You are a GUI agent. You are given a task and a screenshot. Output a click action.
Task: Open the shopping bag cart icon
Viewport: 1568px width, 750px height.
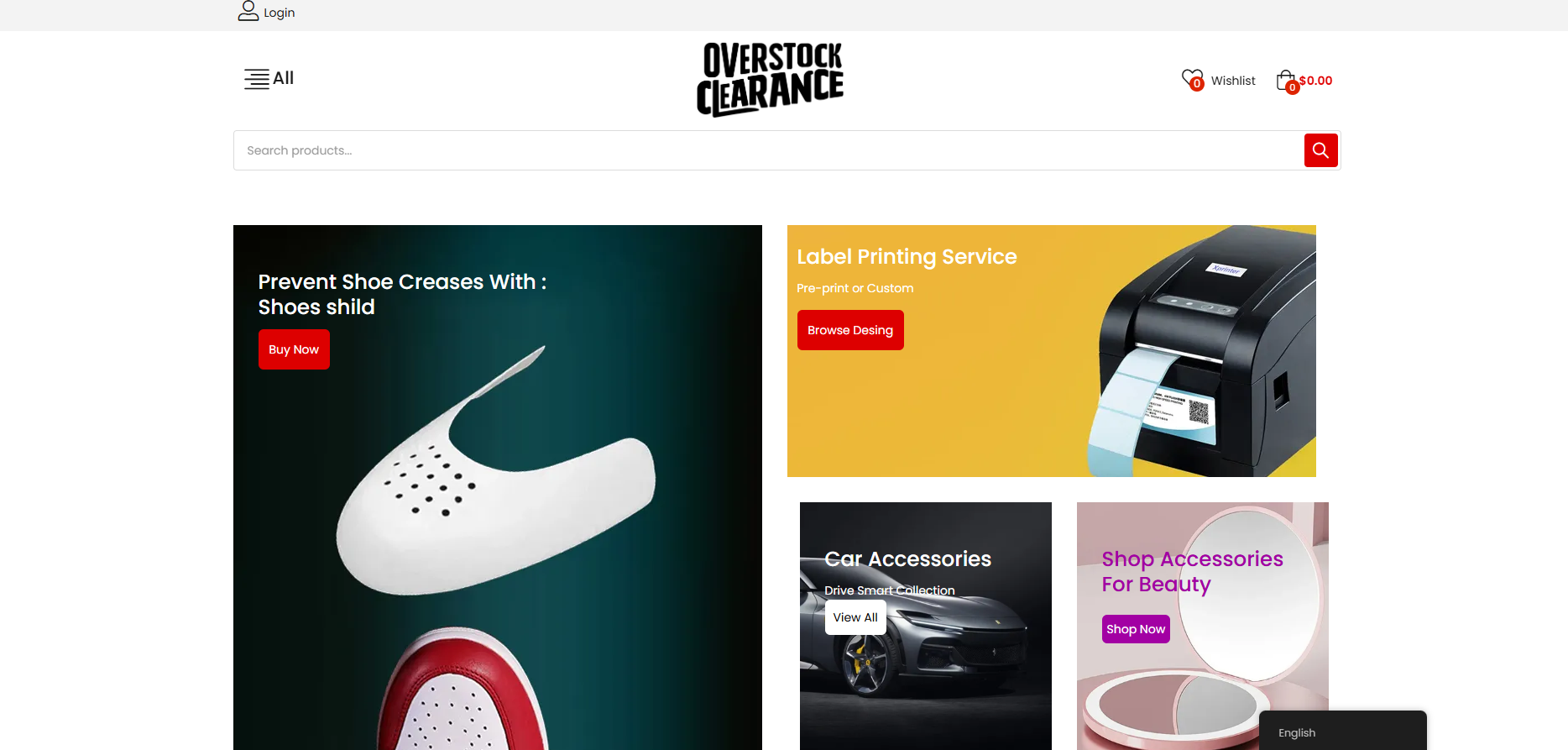(1287, 81)
